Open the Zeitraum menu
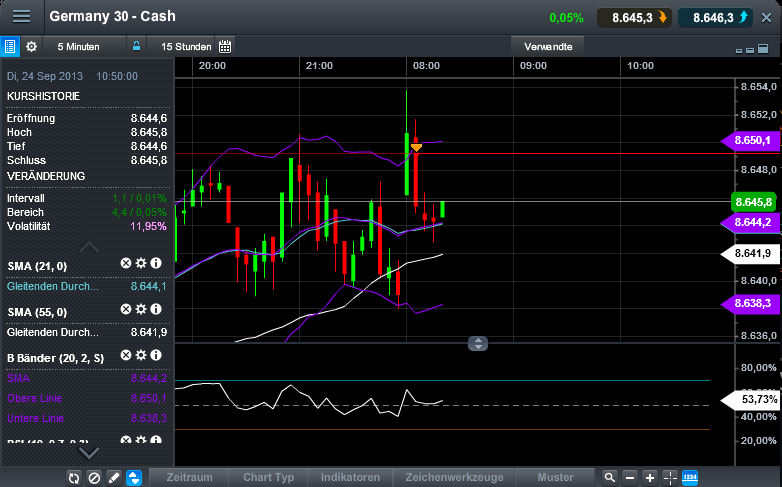 189,478
